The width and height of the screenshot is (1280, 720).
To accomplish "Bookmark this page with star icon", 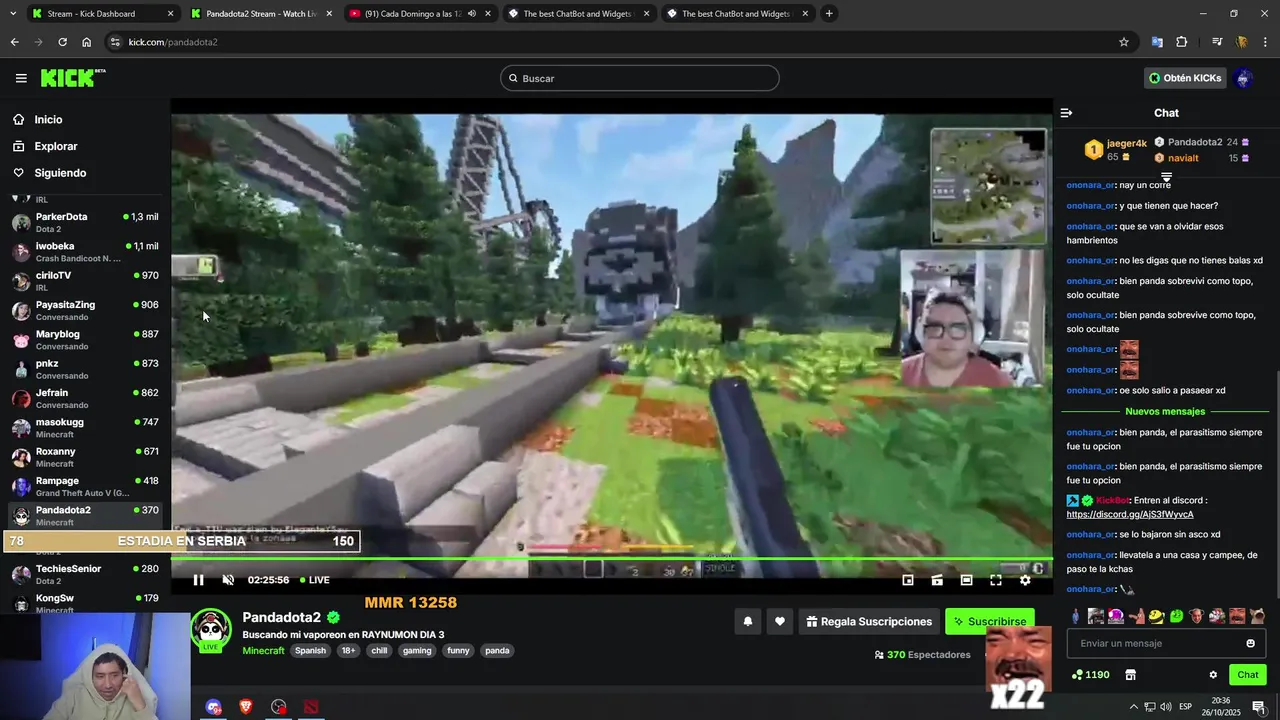I will 1124,42.
